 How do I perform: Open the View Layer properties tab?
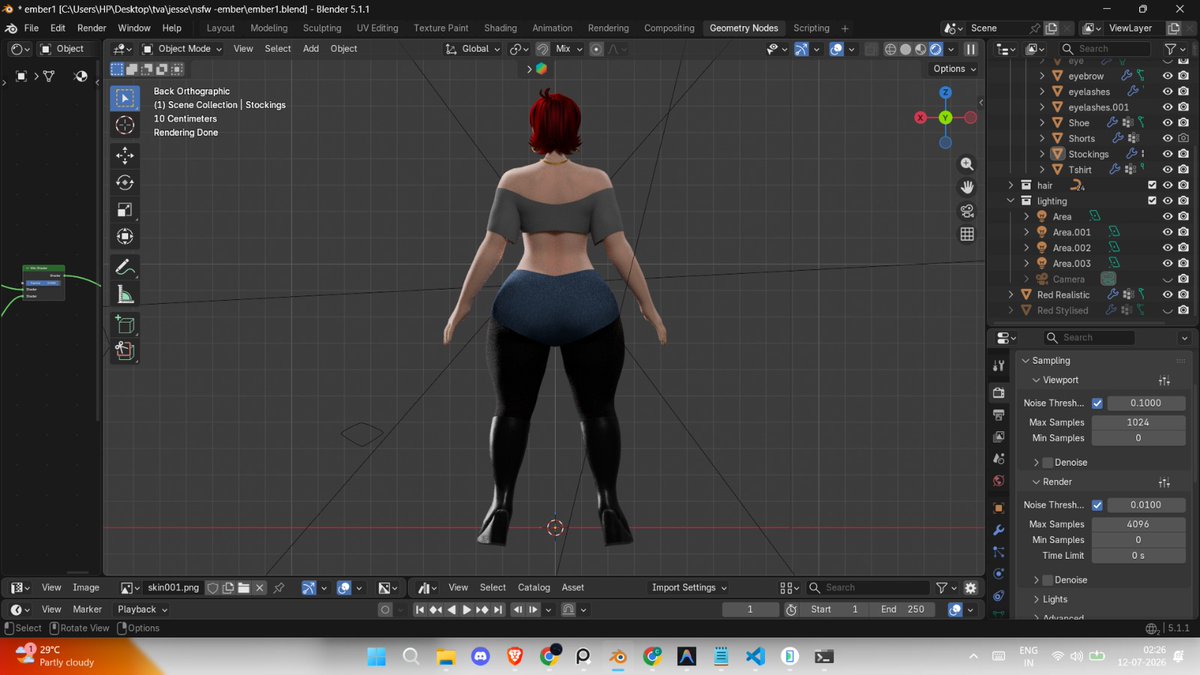click(998, 437)
